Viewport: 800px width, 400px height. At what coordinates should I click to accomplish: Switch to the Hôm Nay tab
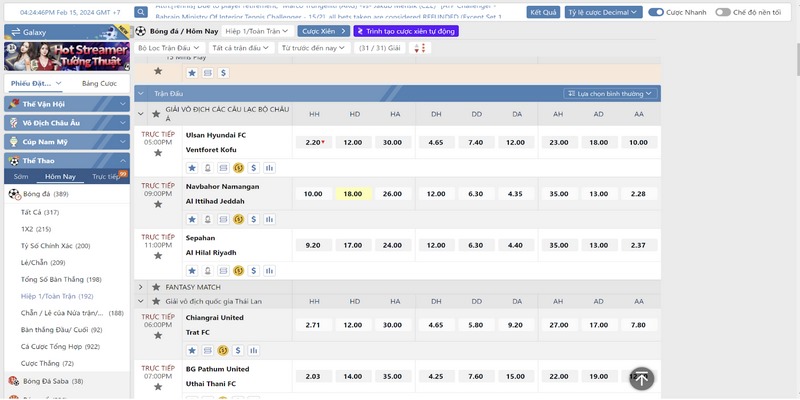[60, 177]
